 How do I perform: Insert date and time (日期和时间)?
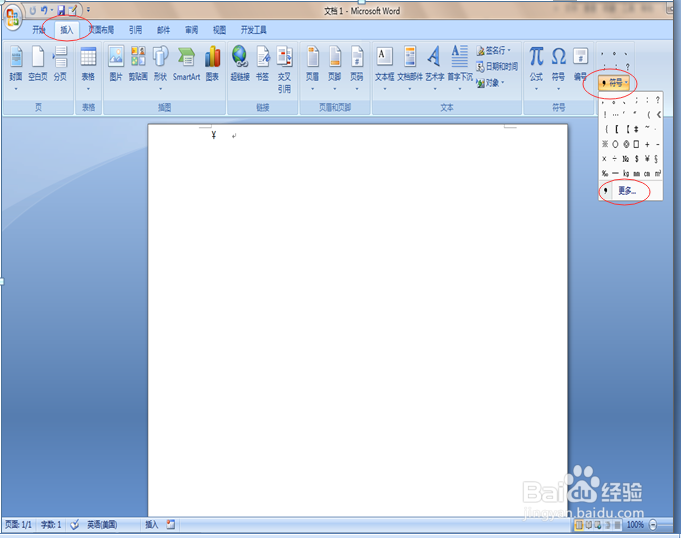[497, 66]
